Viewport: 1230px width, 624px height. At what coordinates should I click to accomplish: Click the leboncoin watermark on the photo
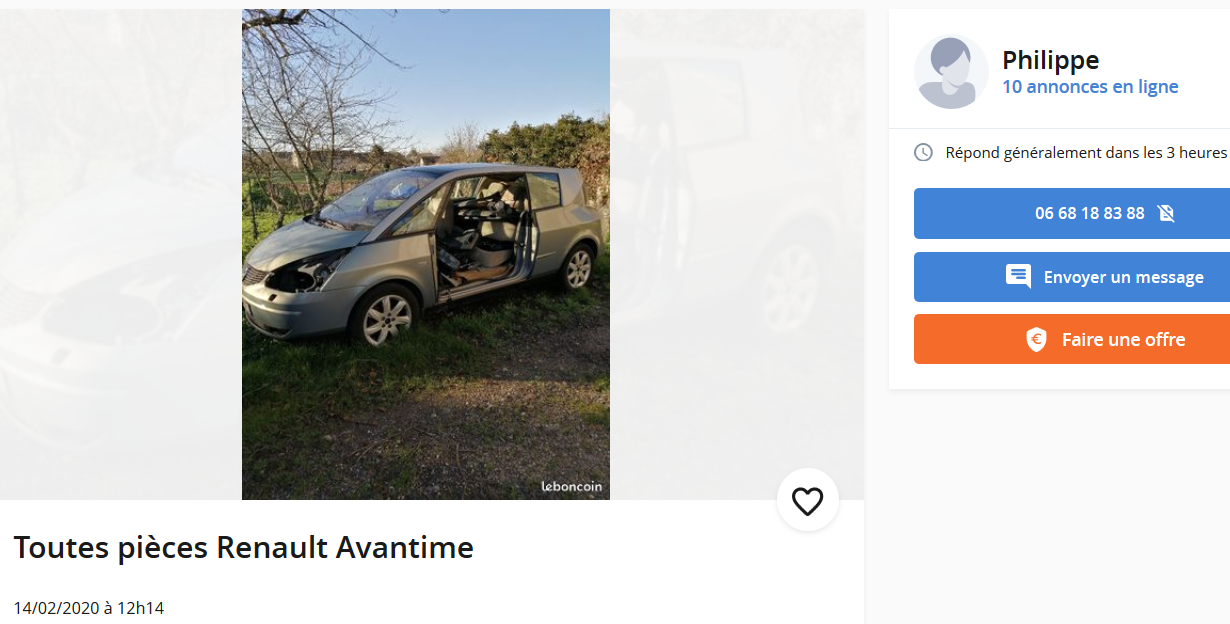point(572,487)
